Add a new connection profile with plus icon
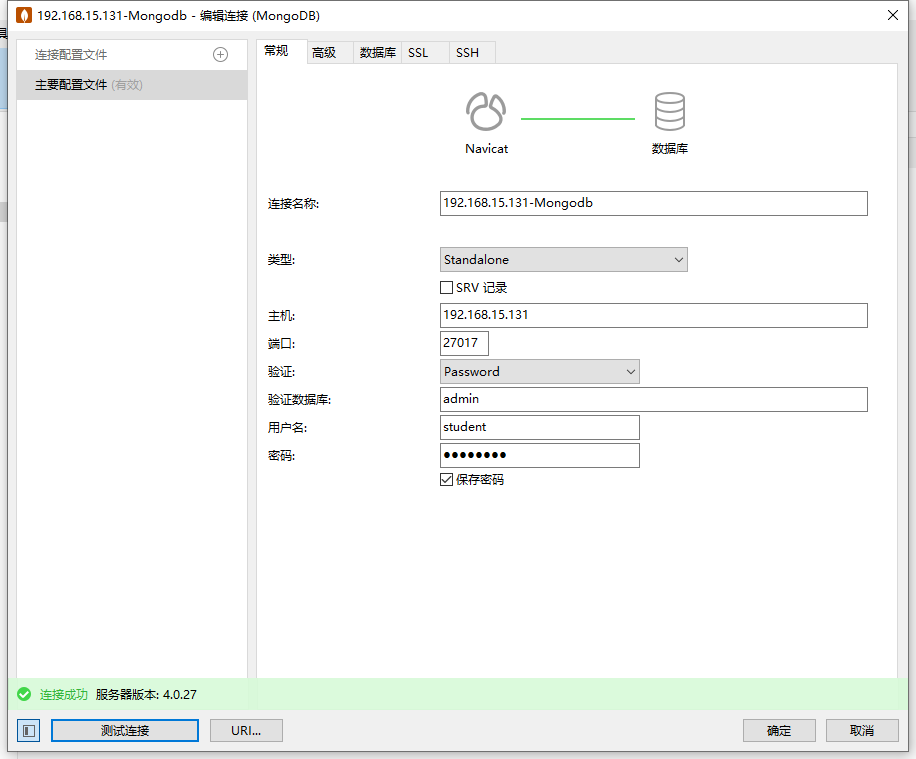The width and height of the screenshot is (916, 759). 220,55
